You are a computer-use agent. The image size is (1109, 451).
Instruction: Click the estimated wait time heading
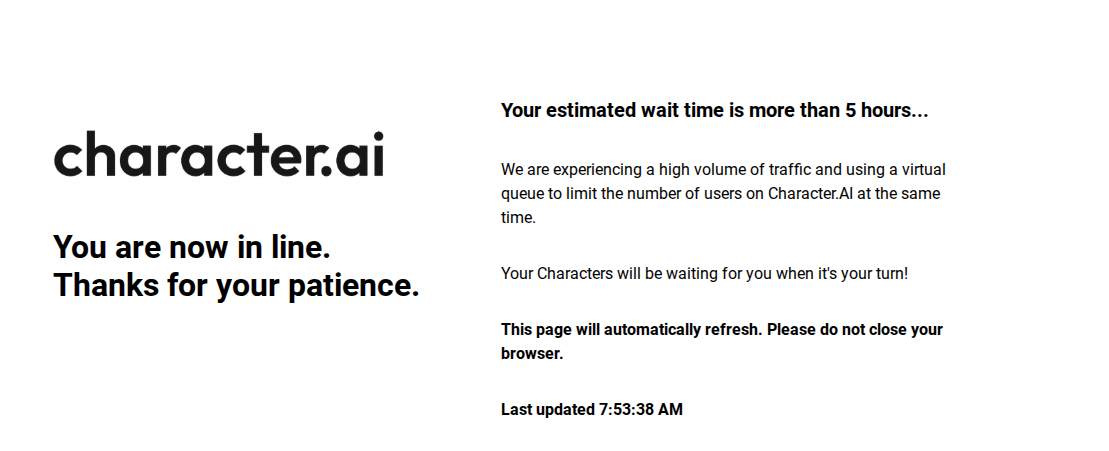pyautogui.click(x=714, y=110)
